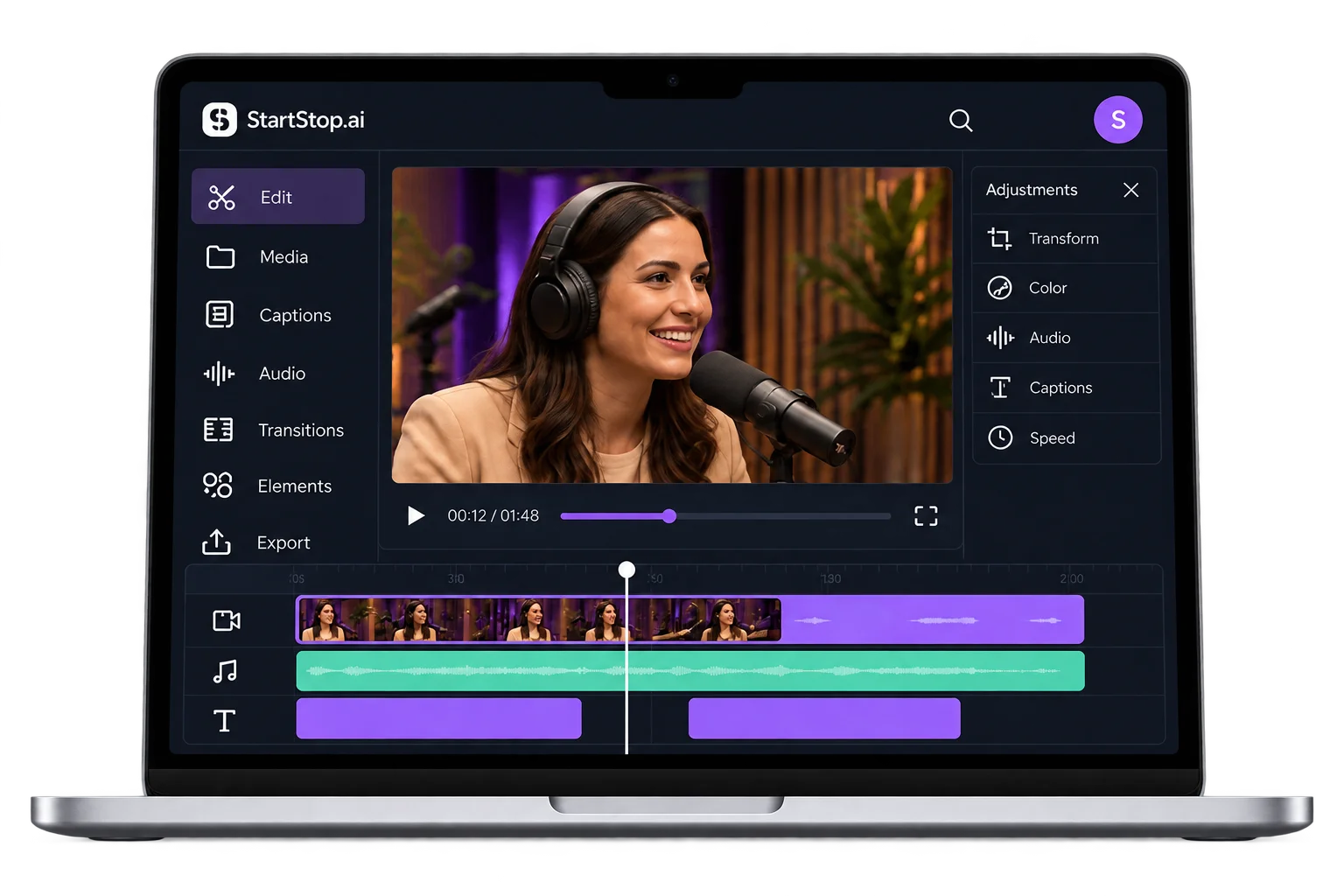1344x896 pixels.
Task: Click the sidebar Captions icon
Action: point(220,314)
